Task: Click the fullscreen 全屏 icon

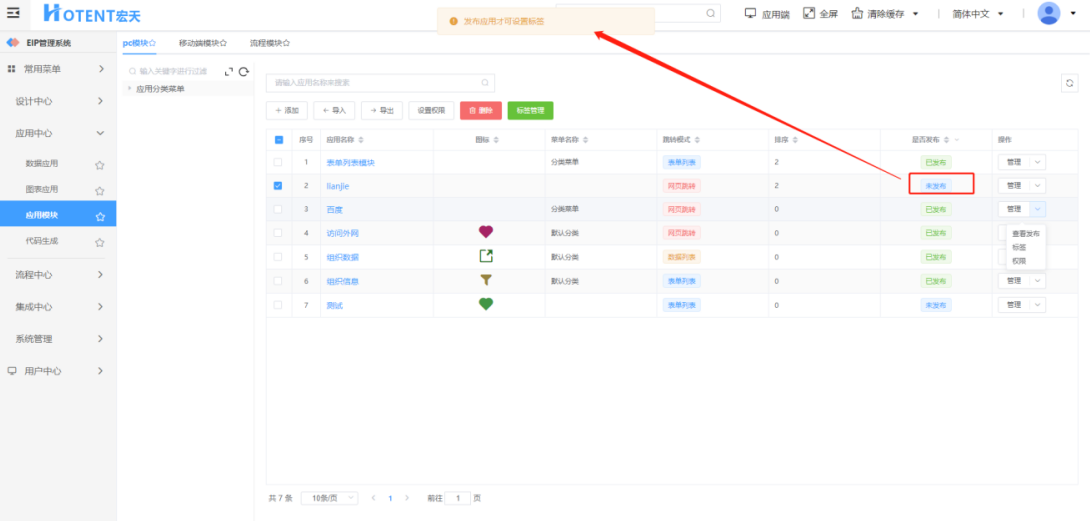Action: [808, 13]
